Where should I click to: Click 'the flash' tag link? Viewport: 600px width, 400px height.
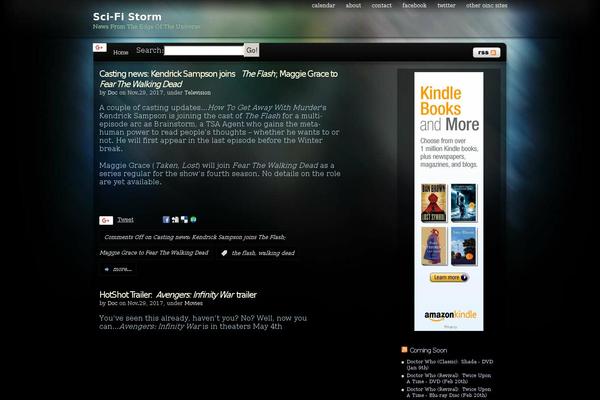(243, 253)
